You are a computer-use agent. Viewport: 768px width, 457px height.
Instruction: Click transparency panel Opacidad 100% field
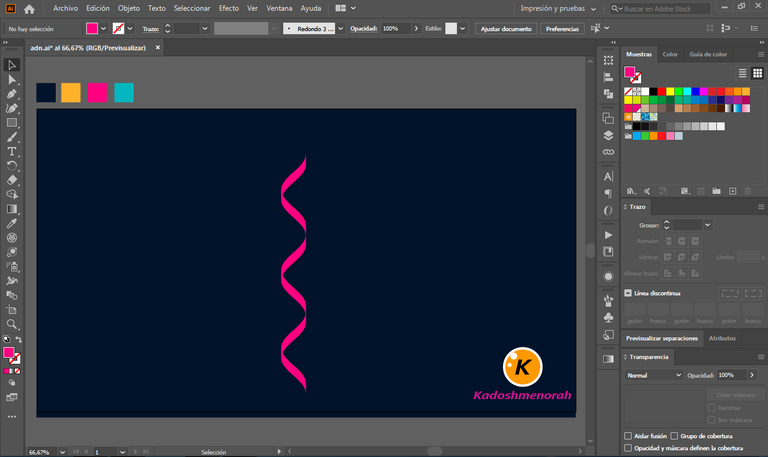[731, 375]
